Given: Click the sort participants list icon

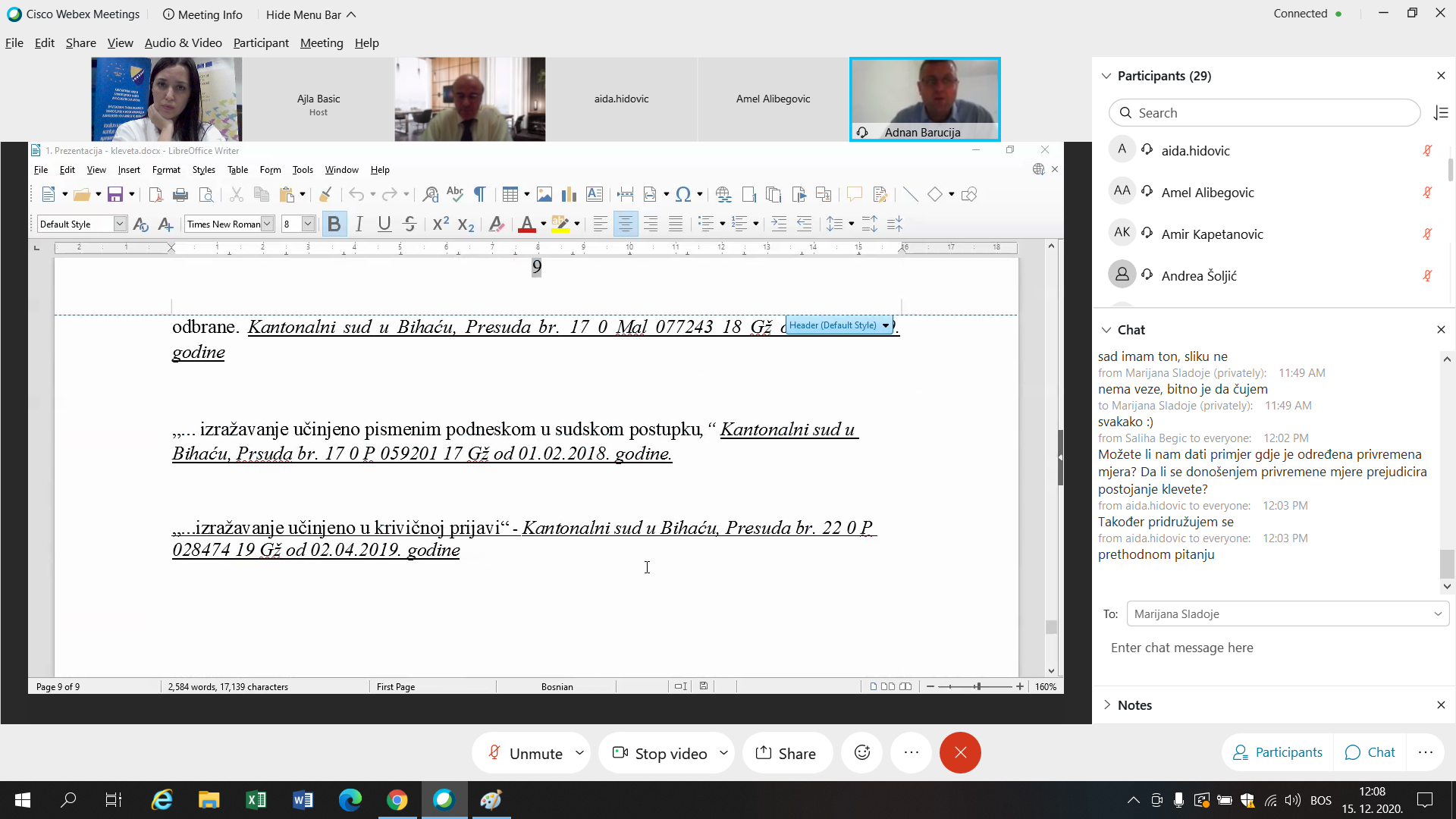Looking at the screenshot, I should [x=1441, y=113].
